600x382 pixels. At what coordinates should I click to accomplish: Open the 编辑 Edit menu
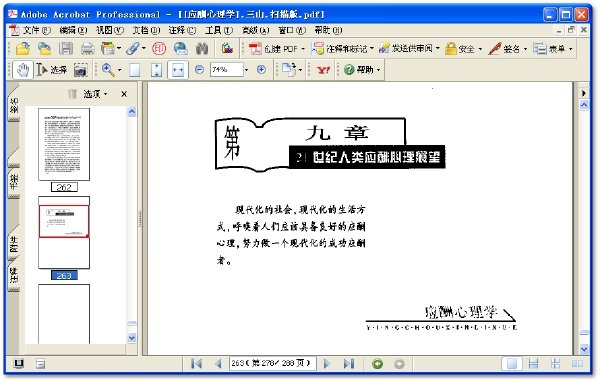[73, 30]
